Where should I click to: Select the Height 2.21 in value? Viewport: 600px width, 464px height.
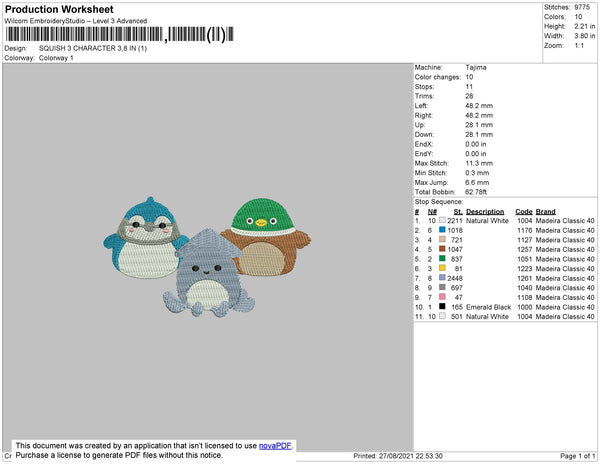coord(585,26)
